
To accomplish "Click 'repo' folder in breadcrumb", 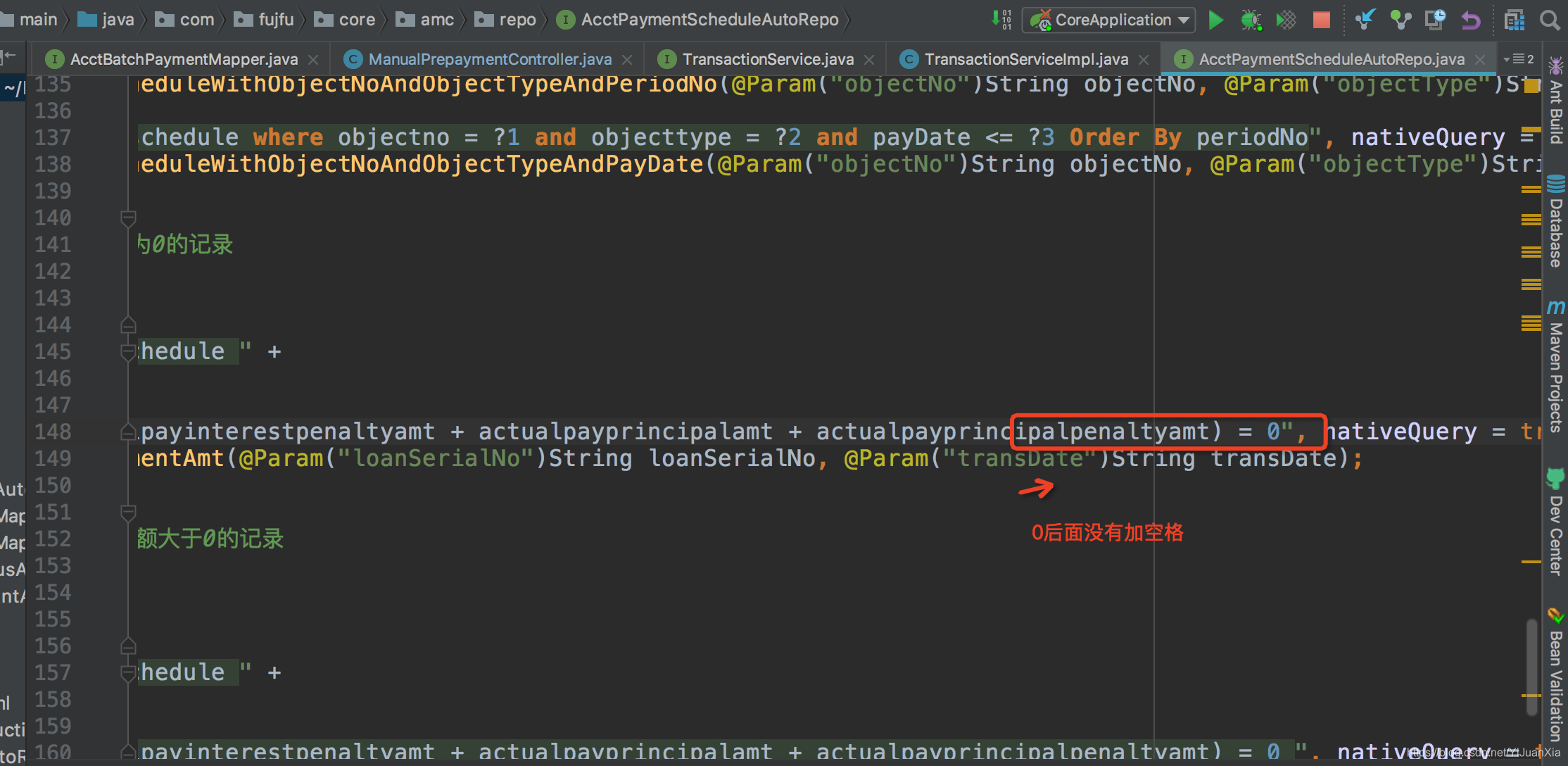I will 506,20.
